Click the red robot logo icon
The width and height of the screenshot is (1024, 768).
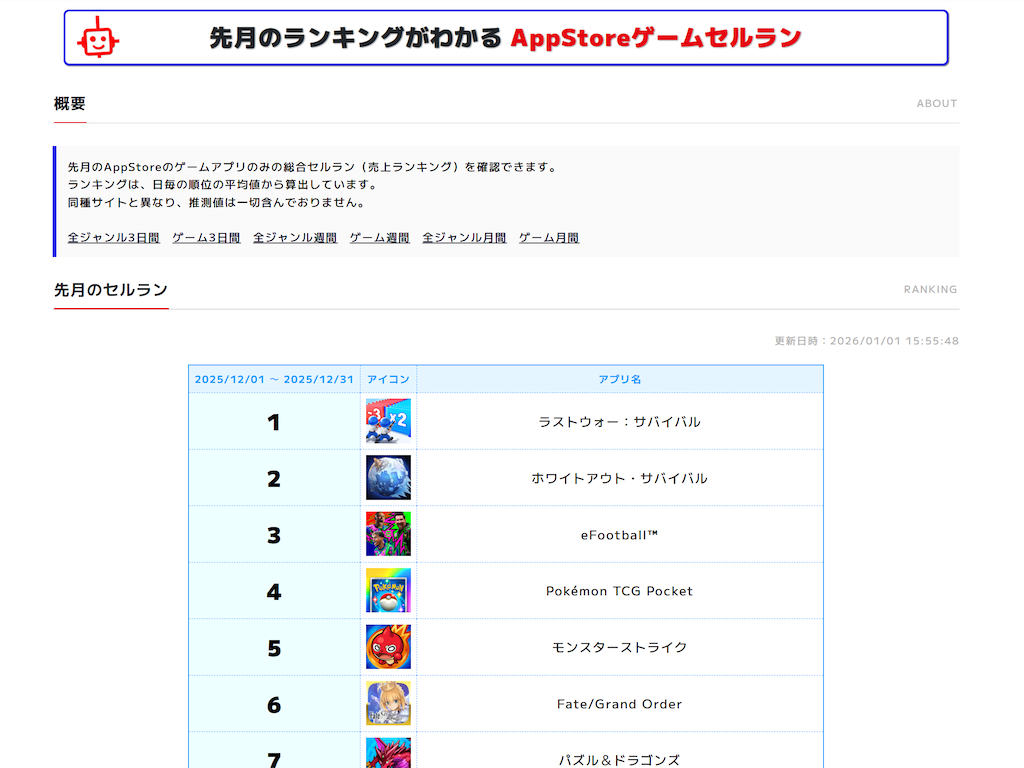98,38
